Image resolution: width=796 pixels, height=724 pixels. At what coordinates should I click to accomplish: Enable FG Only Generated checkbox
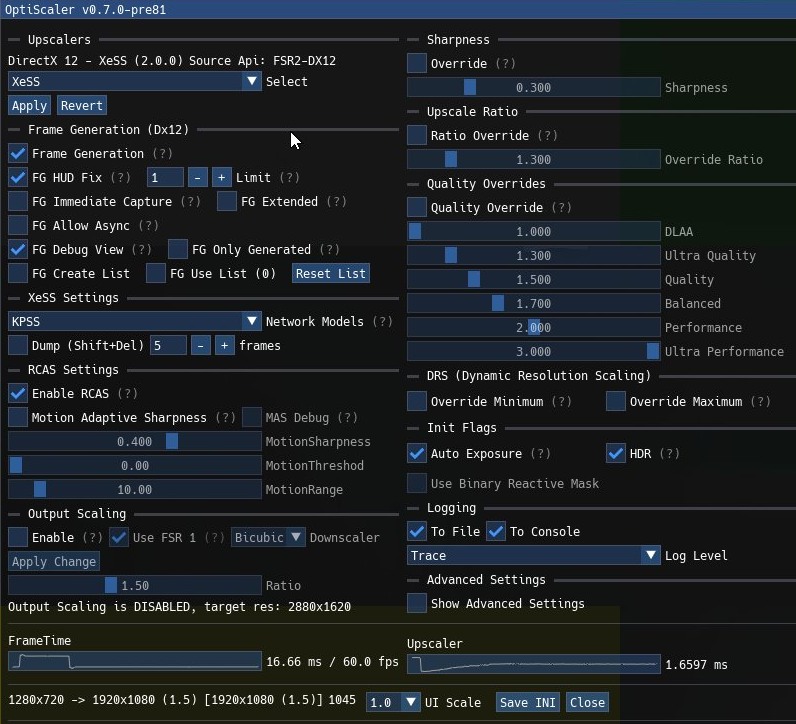click(178, 250)
